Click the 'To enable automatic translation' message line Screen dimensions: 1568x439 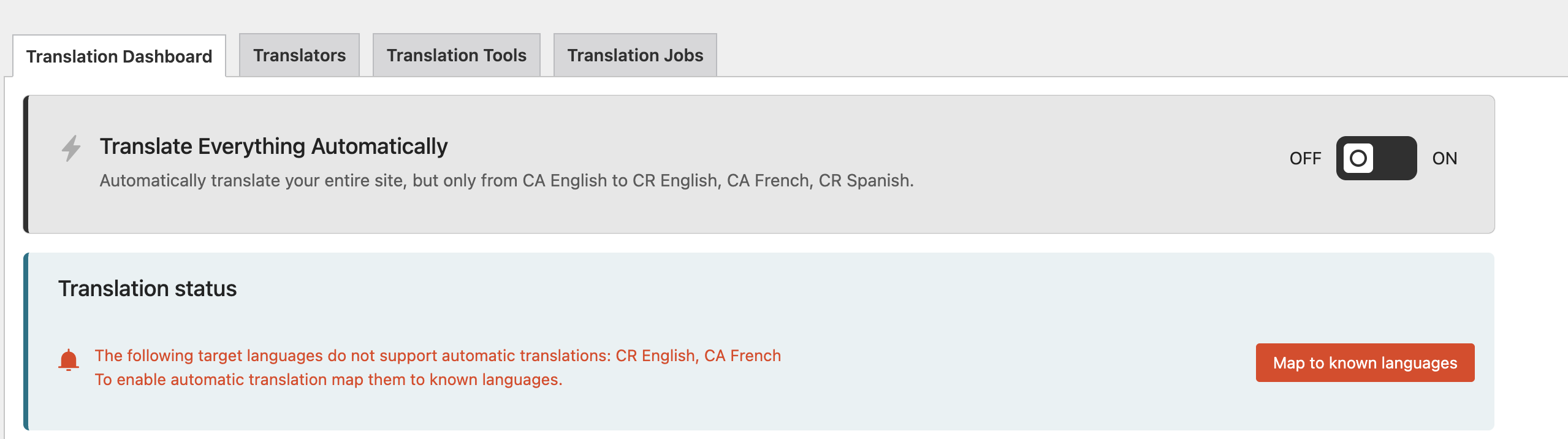pyautogui.click(x=329, y=380)
